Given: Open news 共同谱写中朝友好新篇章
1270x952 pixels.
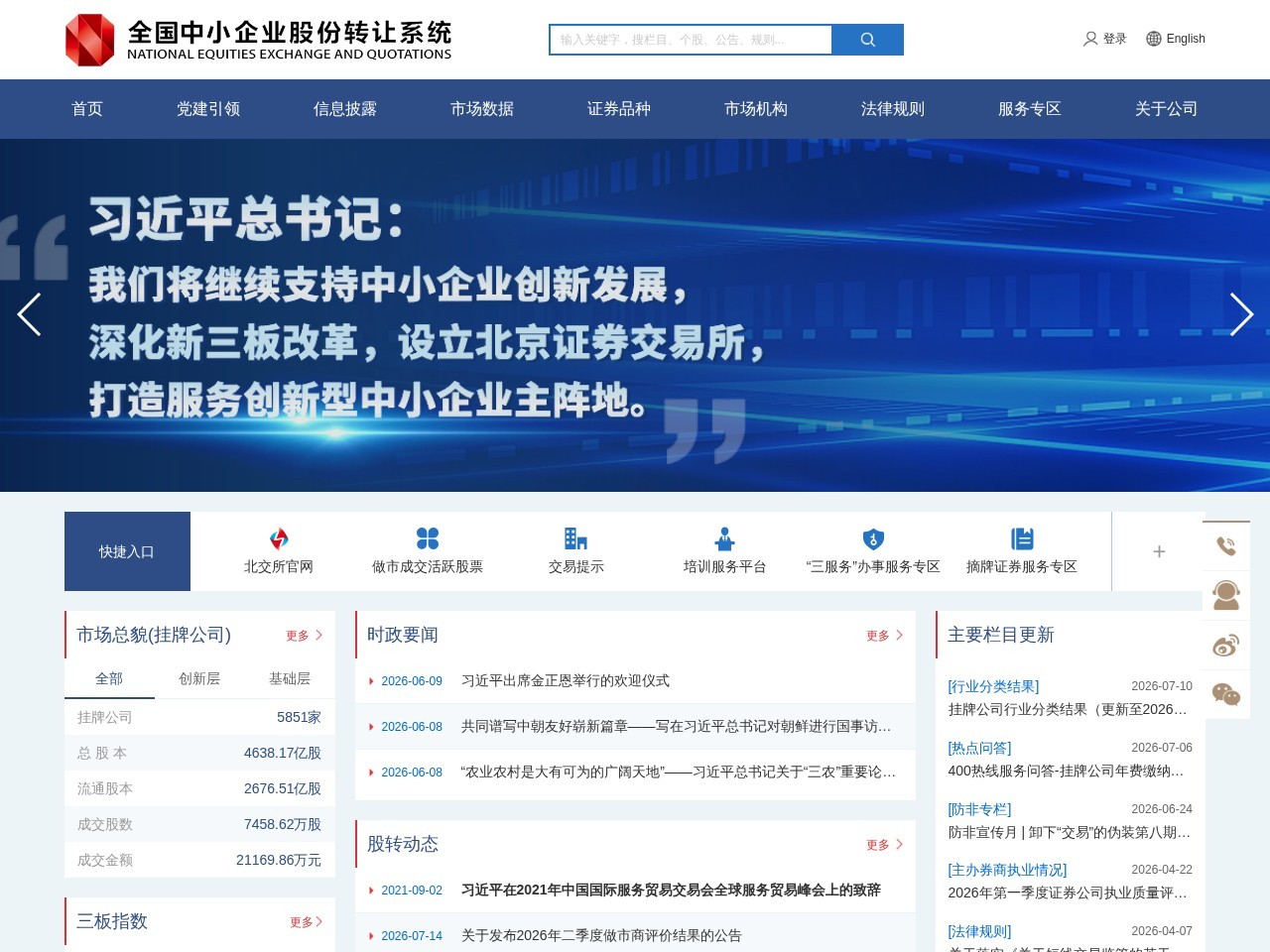Looking at the screenshot, I should pos(677,726).
